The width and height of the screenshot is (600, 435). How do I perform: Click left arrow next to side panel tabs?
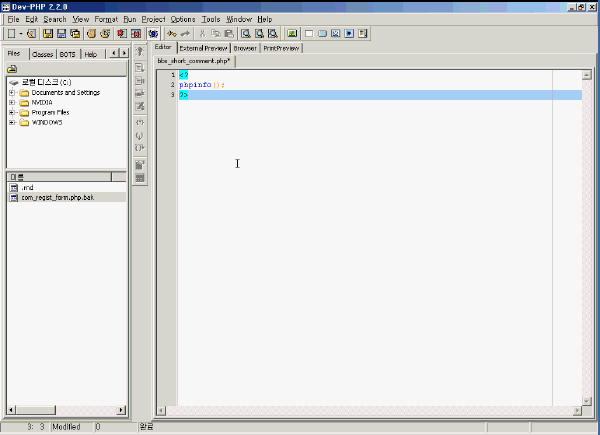[114, 53]
